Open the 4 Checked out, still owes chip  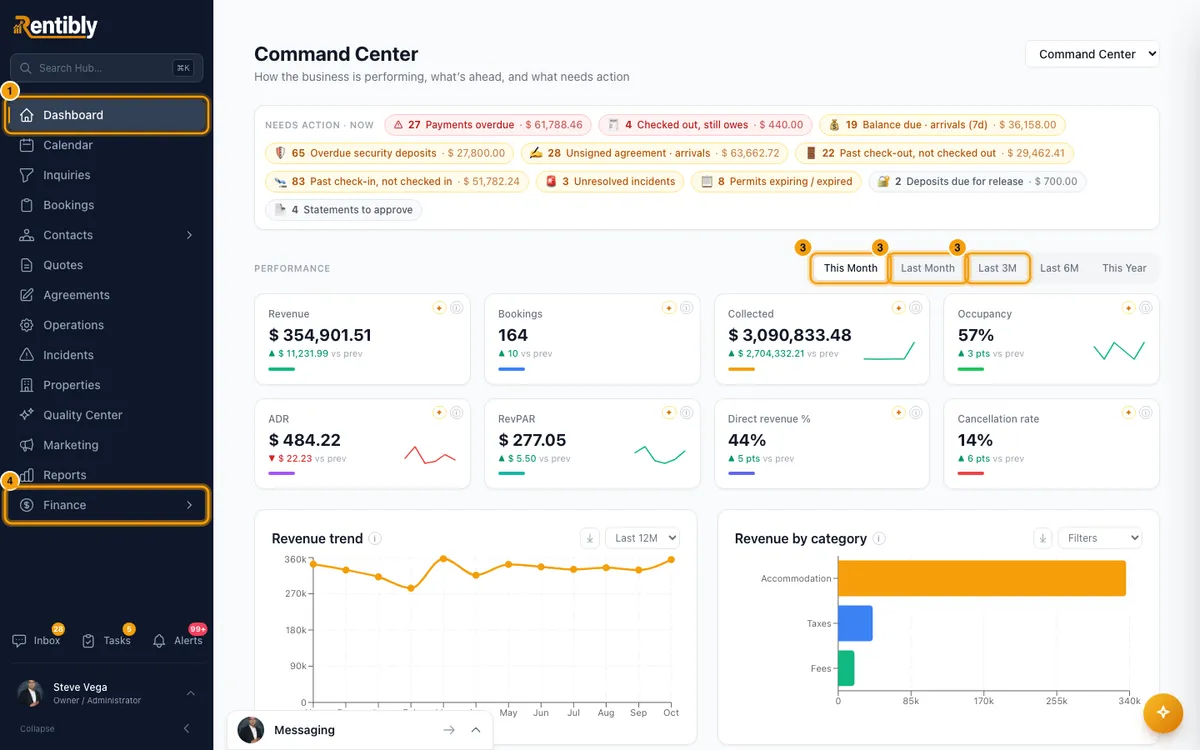point(705,125)
